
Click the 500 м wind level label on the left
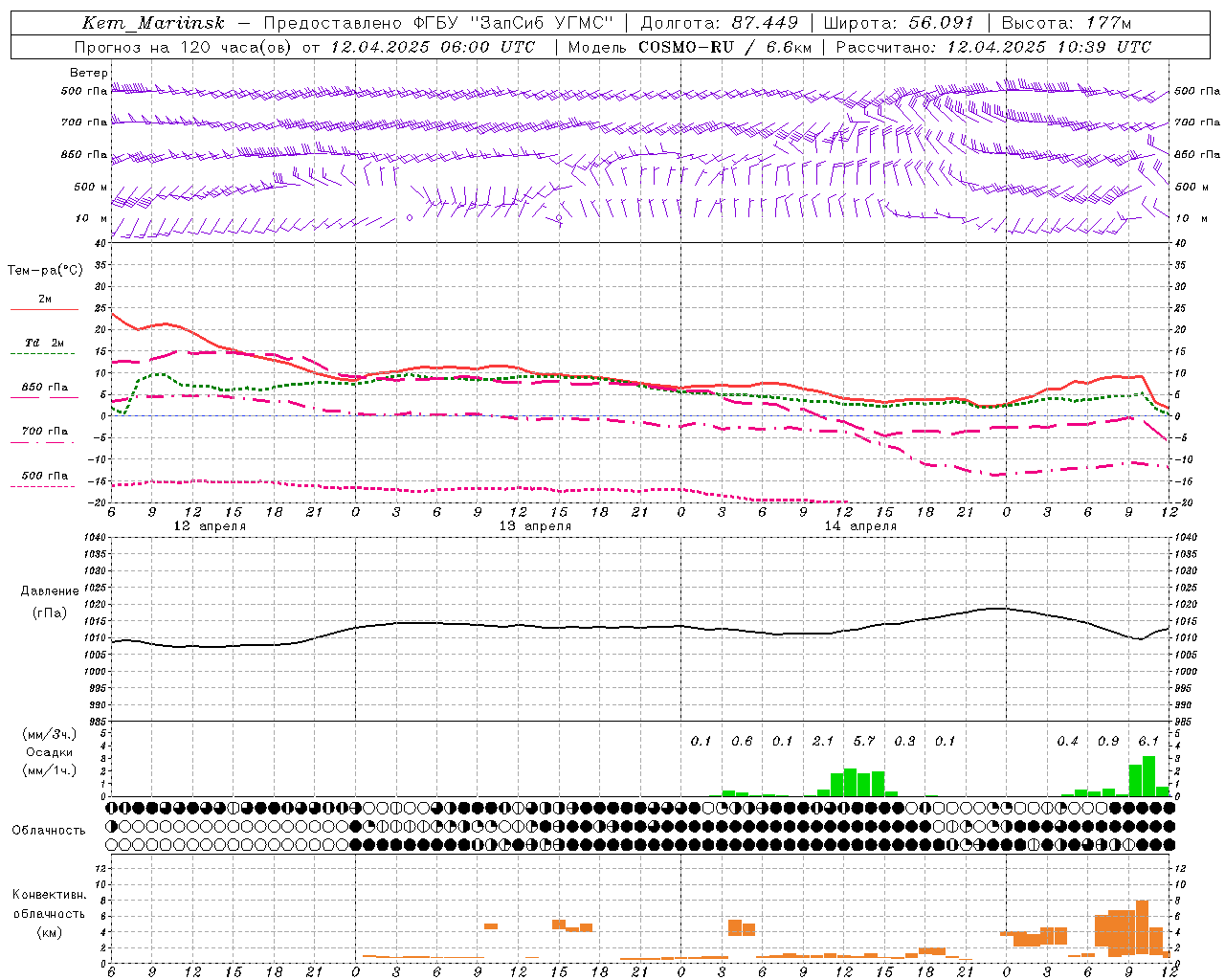pyautogui.click(x=91, y=187)
